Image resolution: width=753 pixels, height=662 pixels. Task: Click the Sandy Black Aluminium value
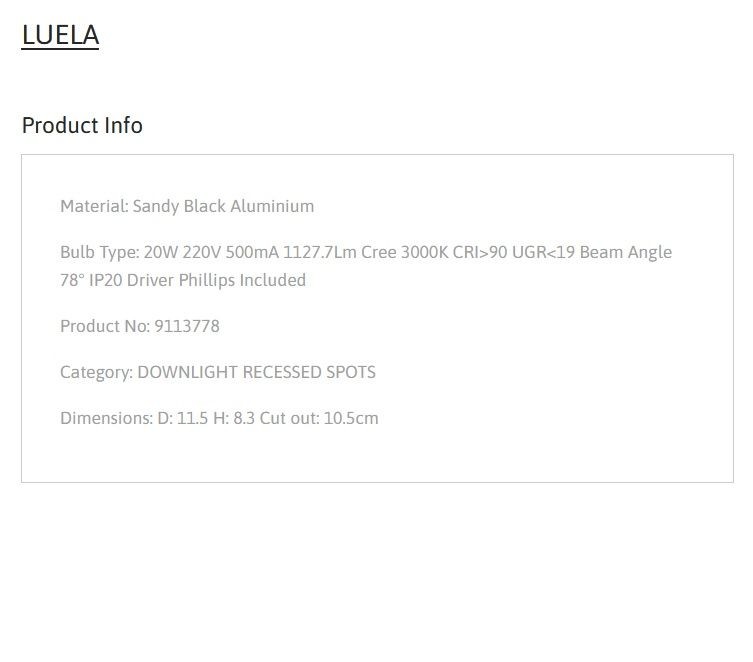(x=223, y=206)
